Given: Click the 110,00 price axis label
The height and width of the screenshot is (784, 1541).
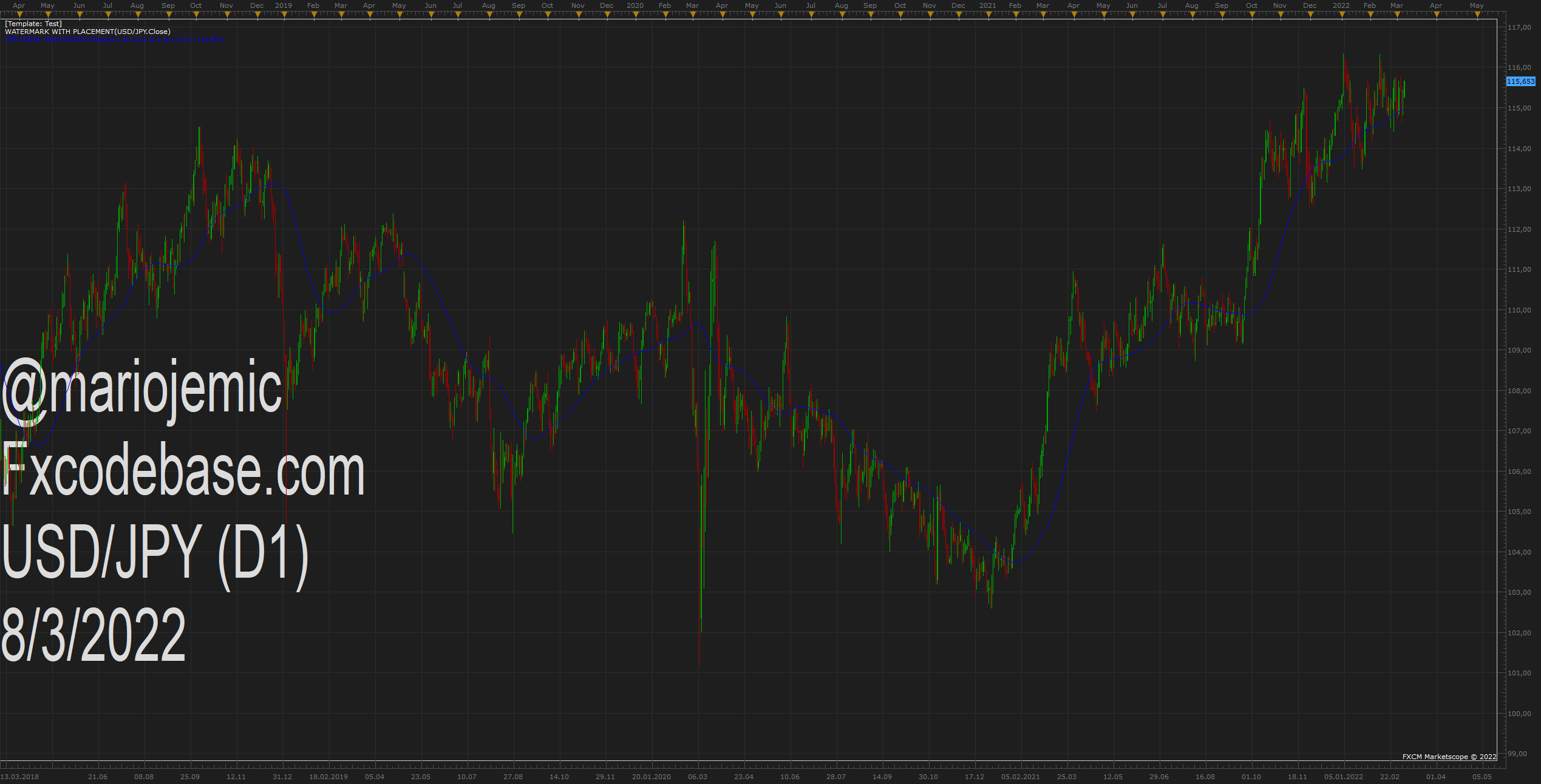Looking at the screenshot, I should pos(1520,310).
